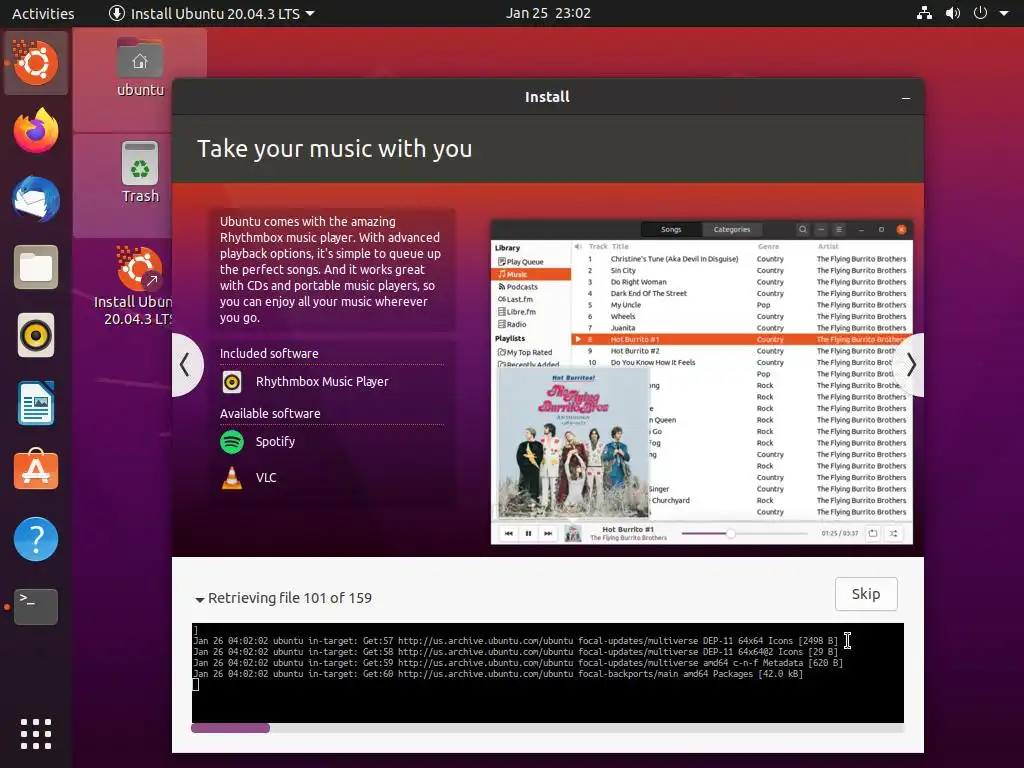Image resolution: width=1024 pixels, height=768 pixels.
Task: Show Applications grid button
Action: 35,734
